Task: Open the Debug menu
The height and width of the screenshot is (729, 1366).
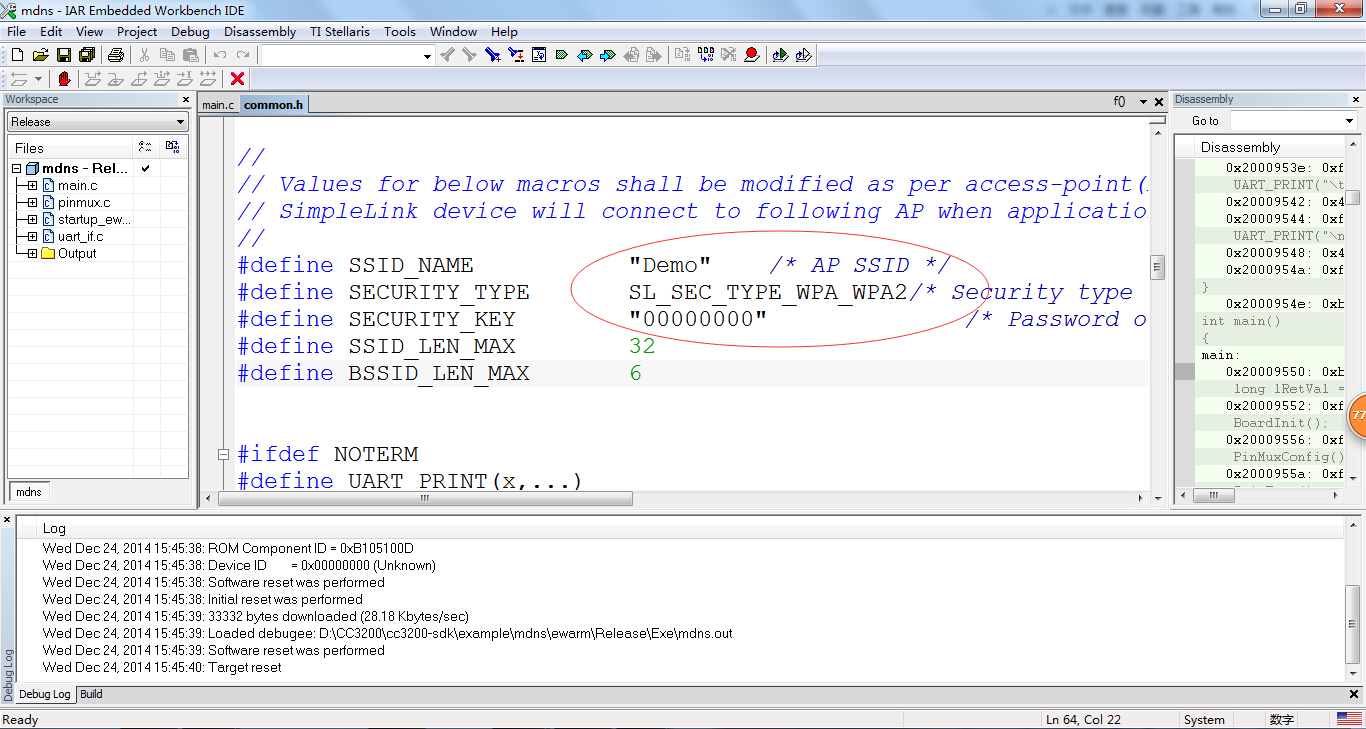Action: click(190, 31)
